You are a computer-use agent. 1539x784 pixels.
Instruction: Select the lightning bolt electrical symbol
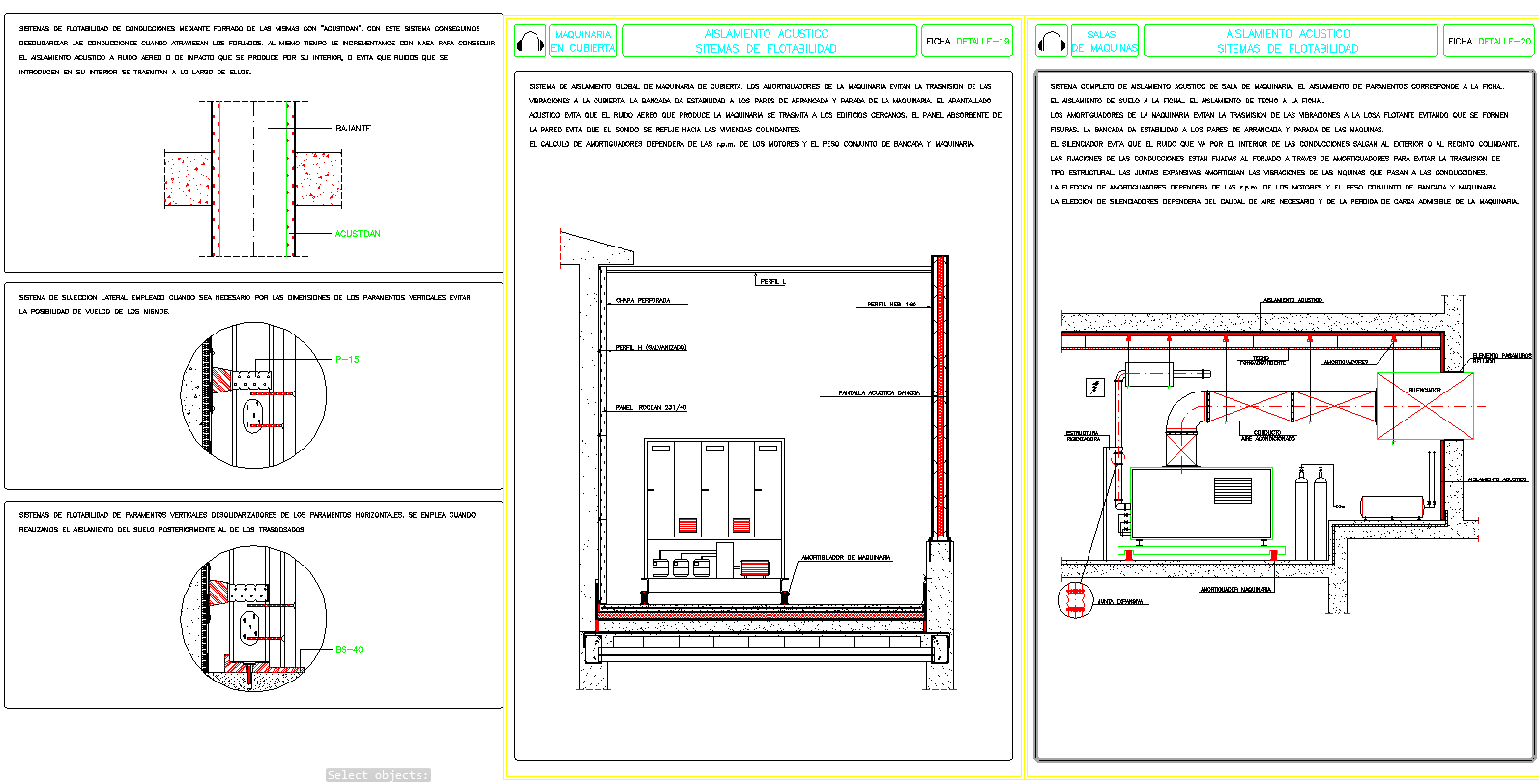click(1094, 388)
